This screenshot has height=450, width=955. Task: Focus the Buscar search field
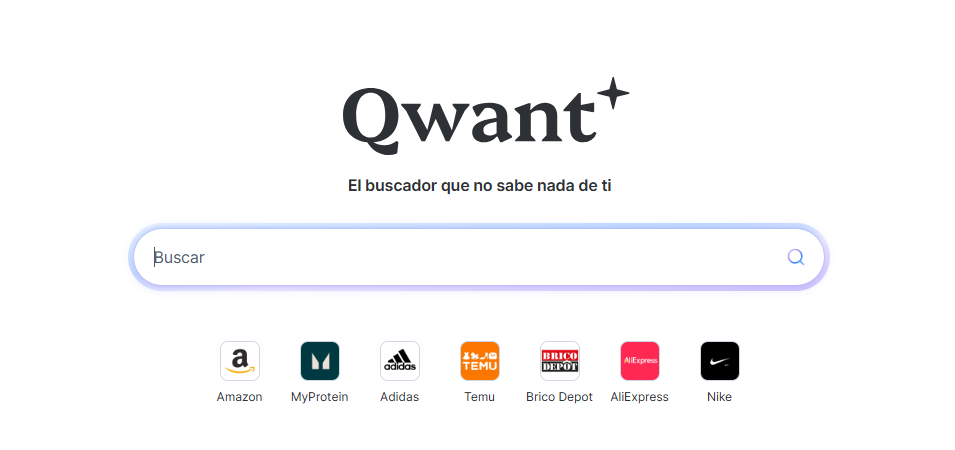coord(479,257)
